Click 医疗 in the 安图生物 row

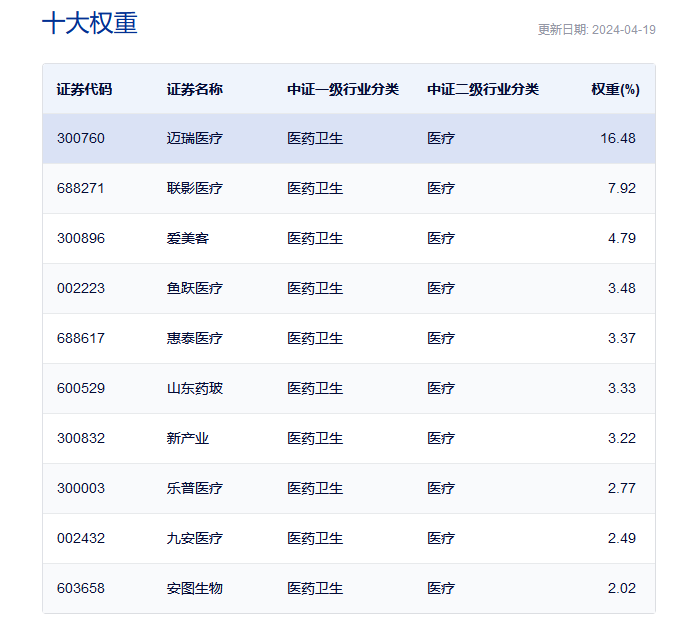(x=441, y=588)
